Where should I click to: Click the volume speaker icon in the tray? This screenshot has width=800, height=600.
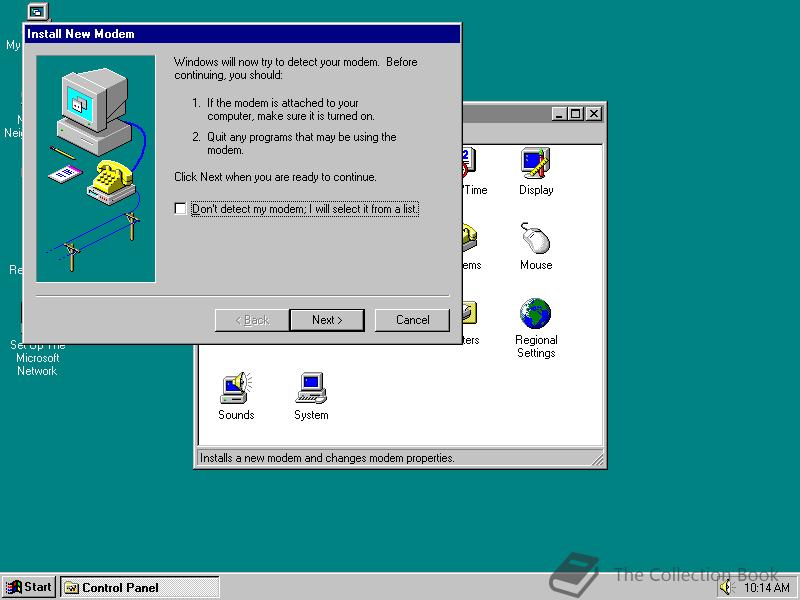coord(726,587)
